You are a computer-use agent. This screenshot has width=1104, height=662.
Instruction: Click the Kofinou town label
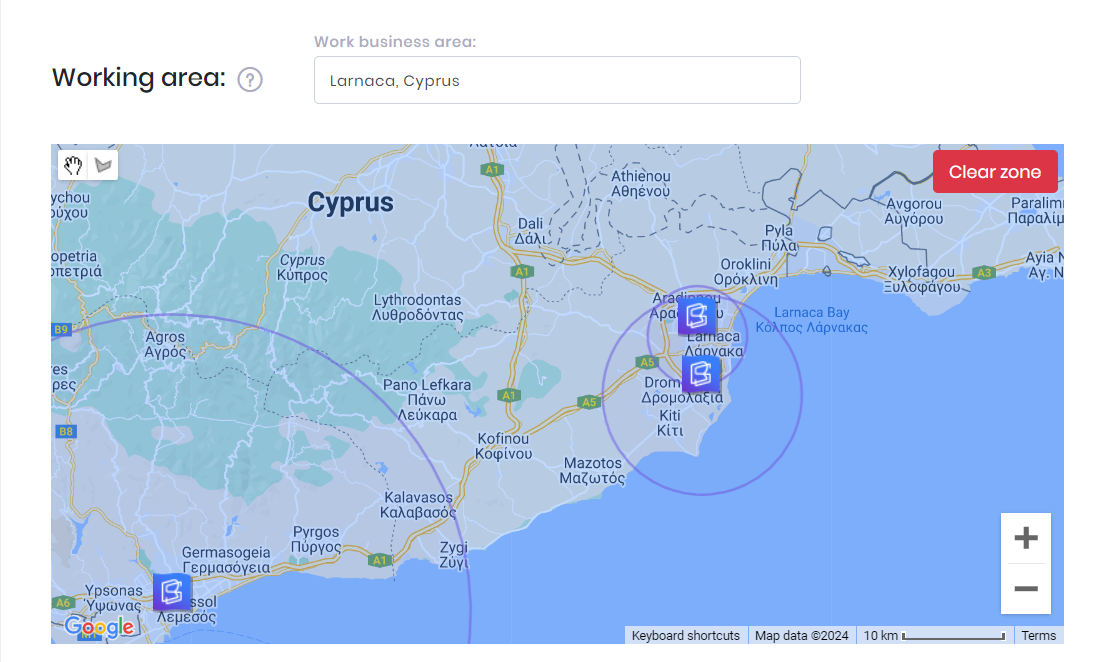tap(505, 446)
